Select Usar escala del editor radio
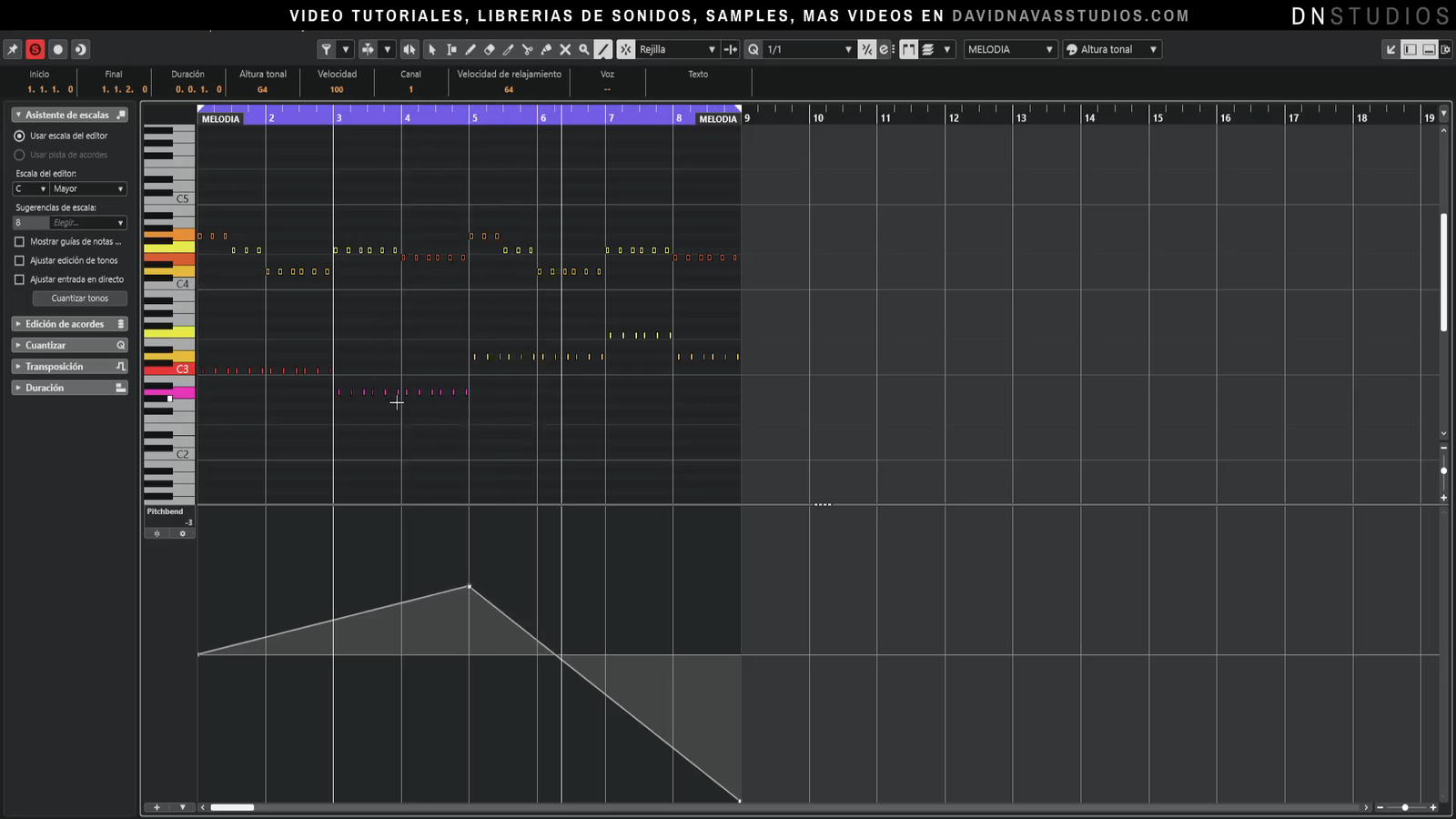This screenshot has height=819, width=1456. [19, 136]
